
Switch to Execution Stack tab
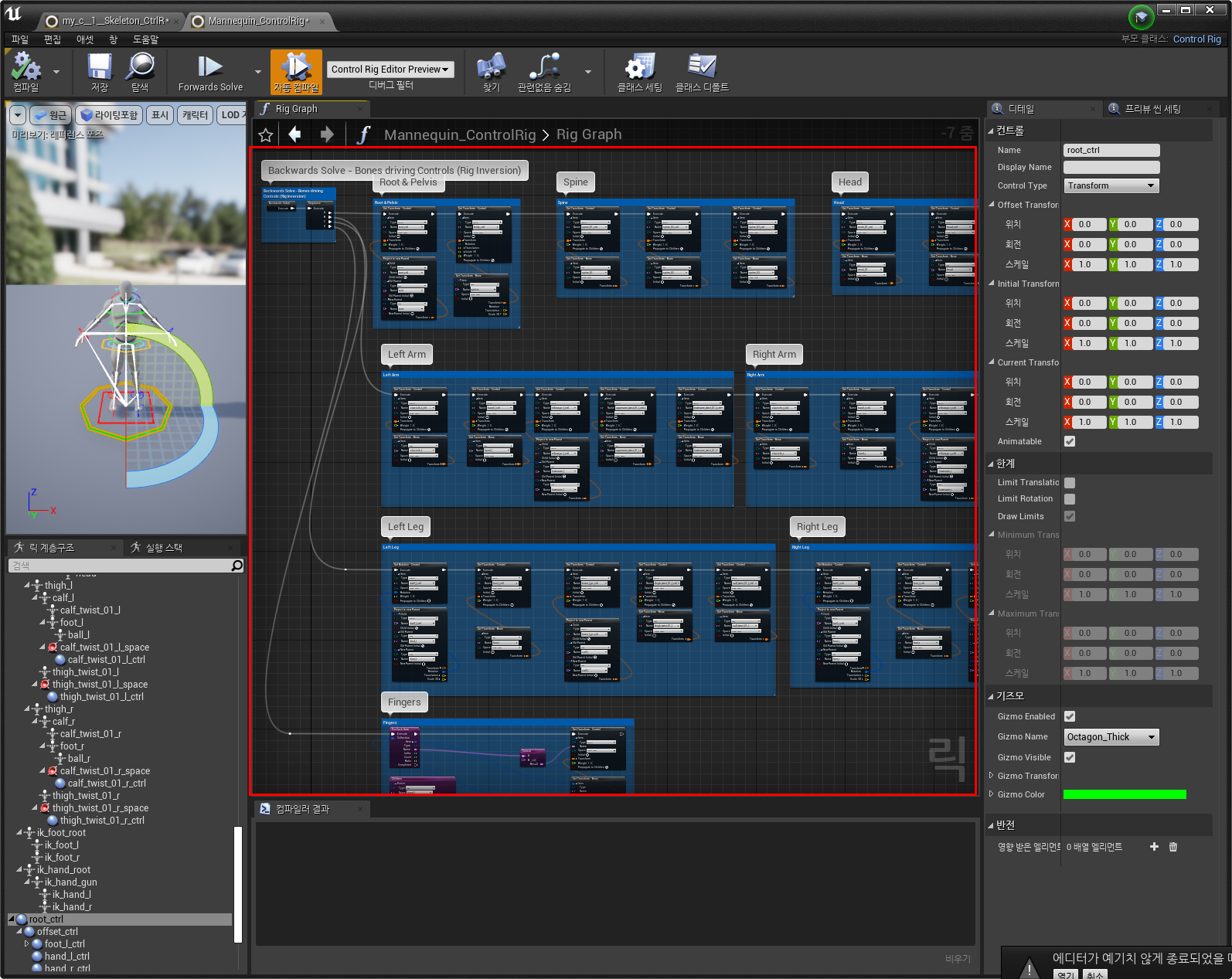click(x=164, y=548)
